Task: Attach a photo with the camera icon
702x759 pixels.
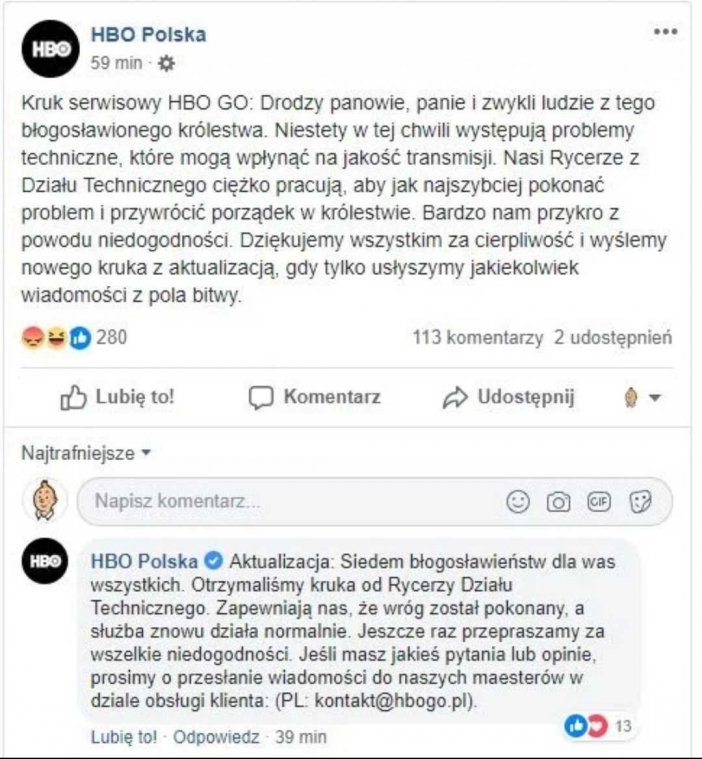Action: [558, 502]
